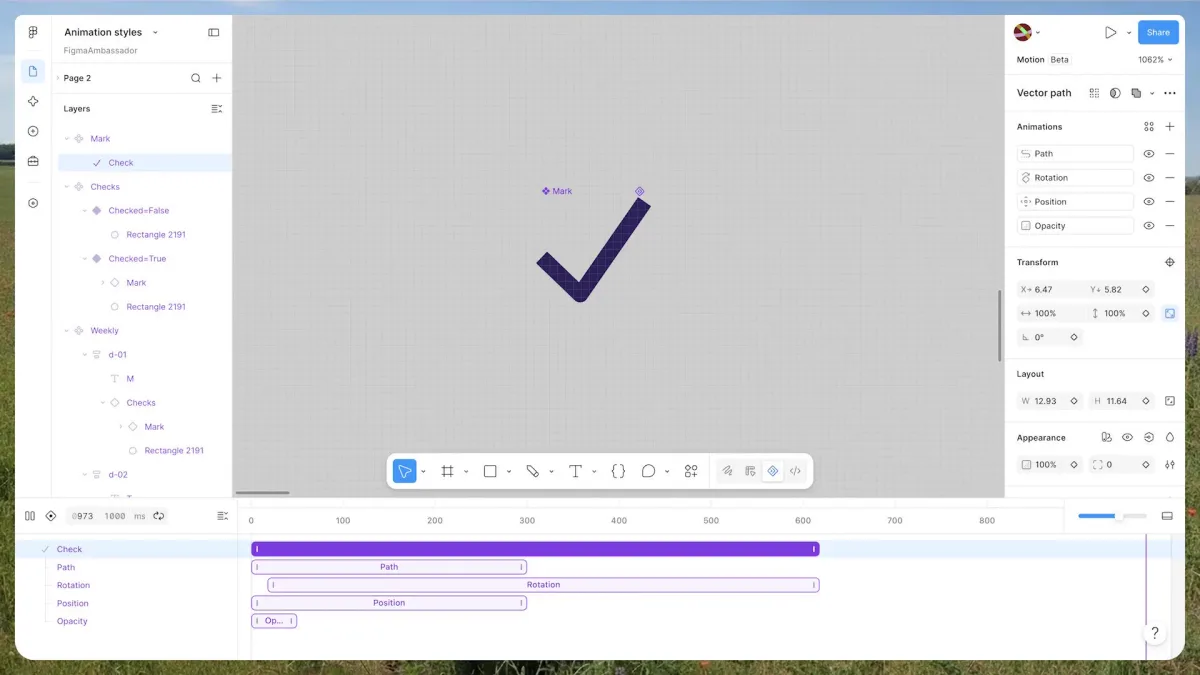Select the Rectangle shape tool
Screen dimensions: 1200x675
coord(490,471)
